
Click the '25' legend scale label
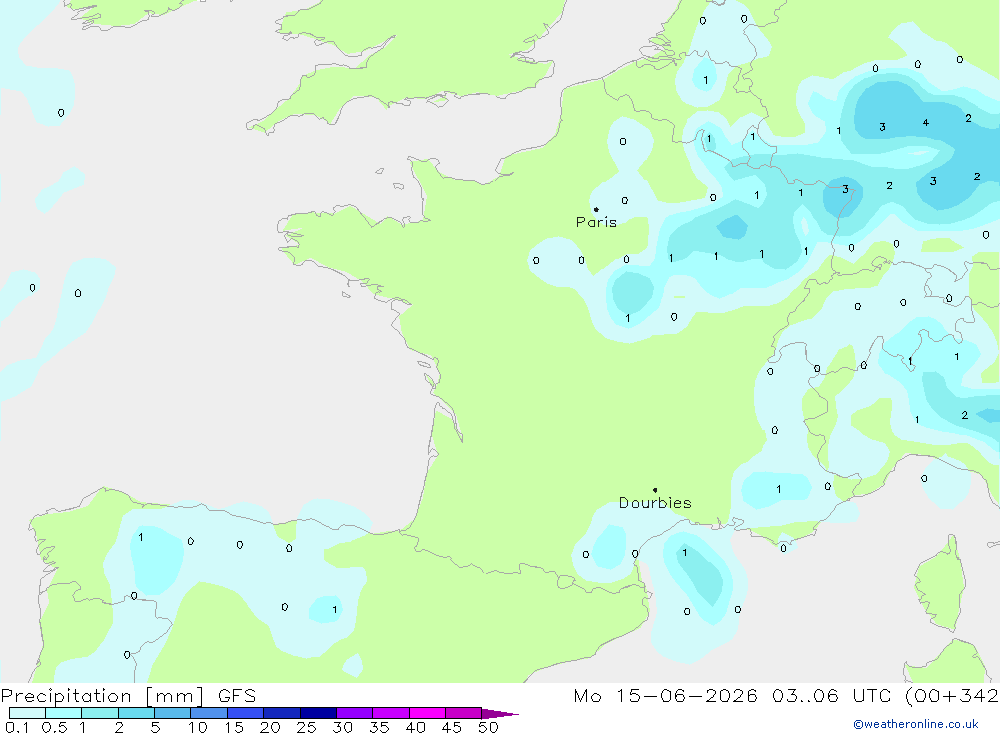(x=307, y=727)
